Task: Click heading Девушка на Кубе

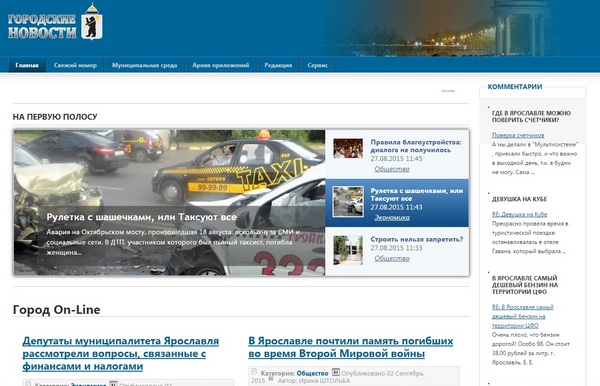Action: pos(519,199)
